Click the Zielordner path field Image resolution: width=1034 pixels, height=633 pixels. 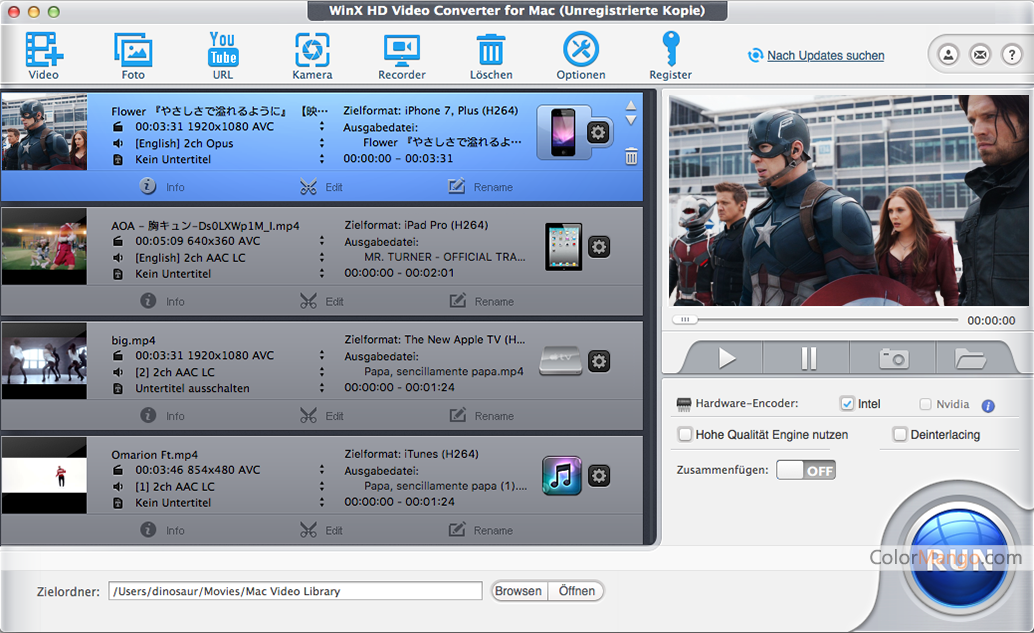[x=295, y=591]
